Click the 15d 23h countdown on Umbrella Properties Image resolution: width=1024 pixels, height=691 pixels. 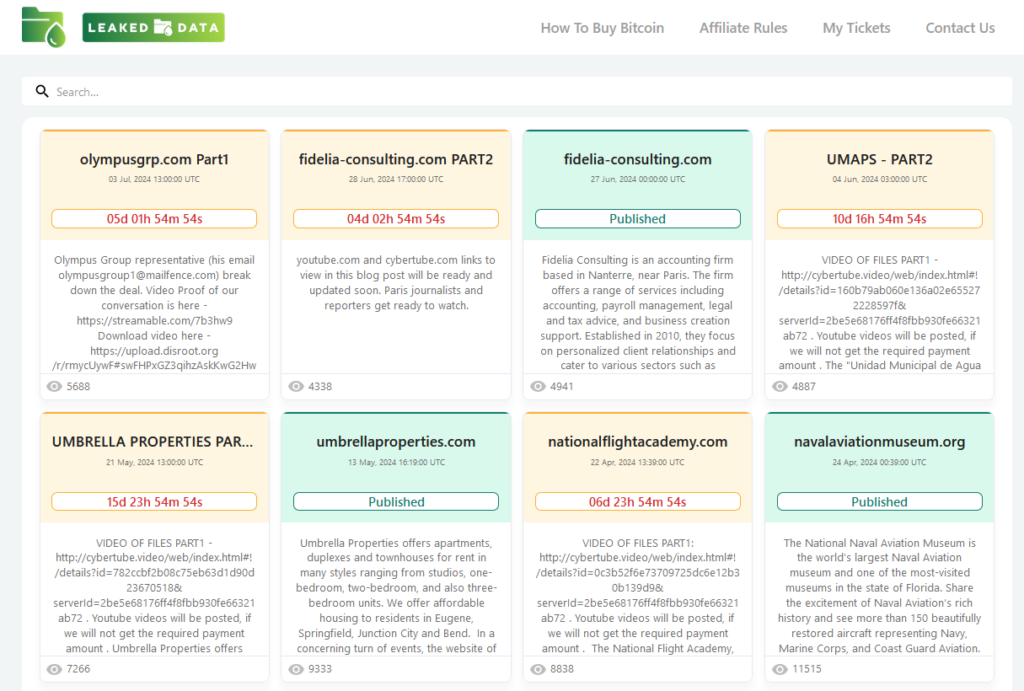click(x=154, y=502)
